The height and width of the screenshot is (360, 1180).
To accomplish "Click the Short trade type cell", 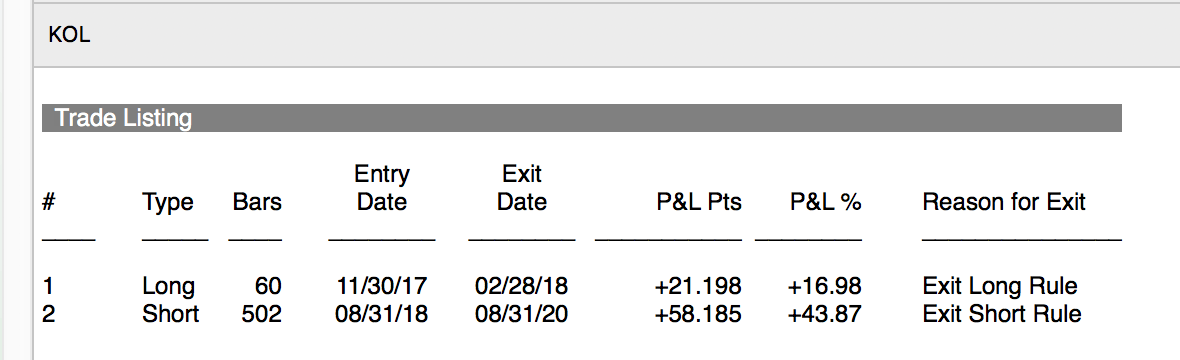I will click(171, 313).
